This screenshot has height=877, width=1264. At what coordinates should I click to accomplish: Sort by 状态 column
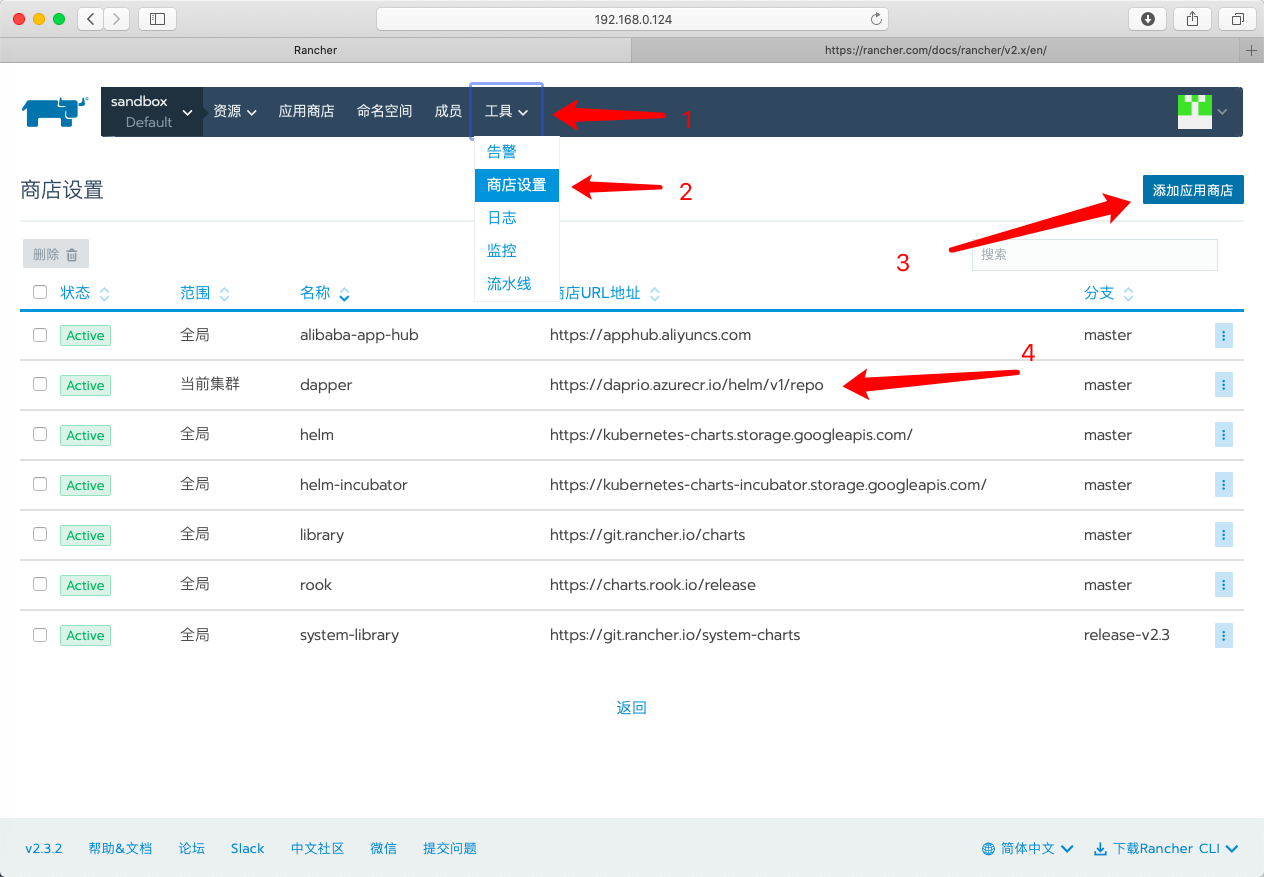(x=85, y=293)
